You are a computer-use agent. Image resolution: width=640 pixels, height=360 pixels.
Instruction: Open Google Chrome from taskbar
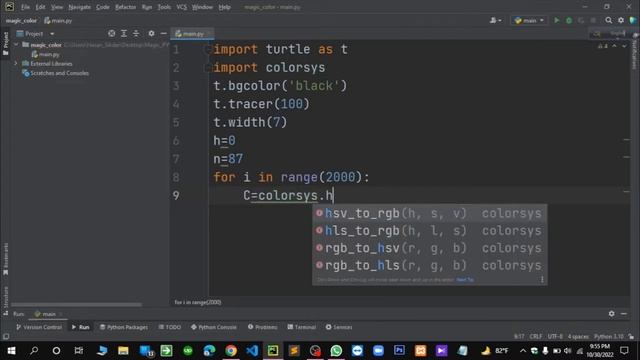[231, 351]
